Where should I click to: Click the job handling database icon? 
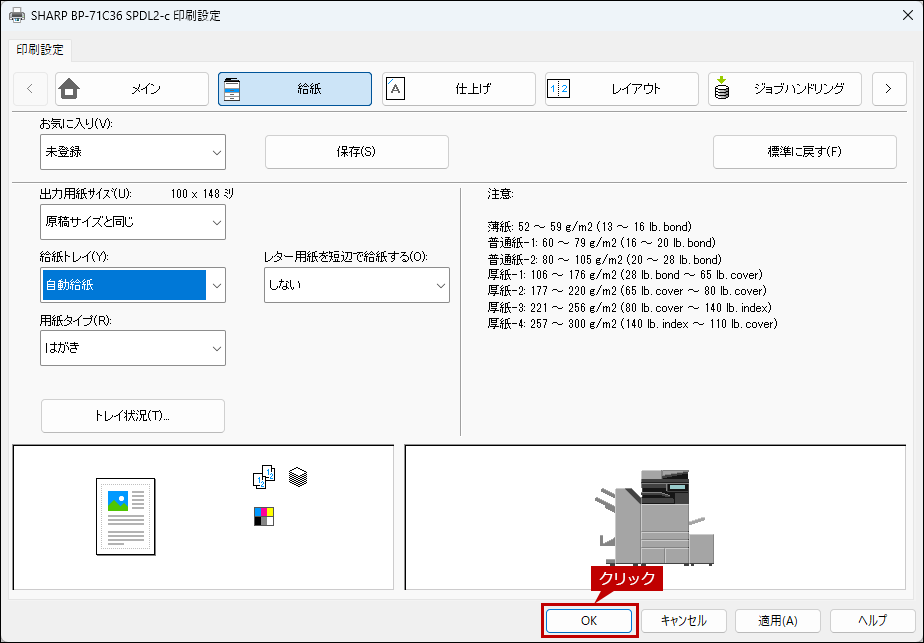[x=721, y=89]
